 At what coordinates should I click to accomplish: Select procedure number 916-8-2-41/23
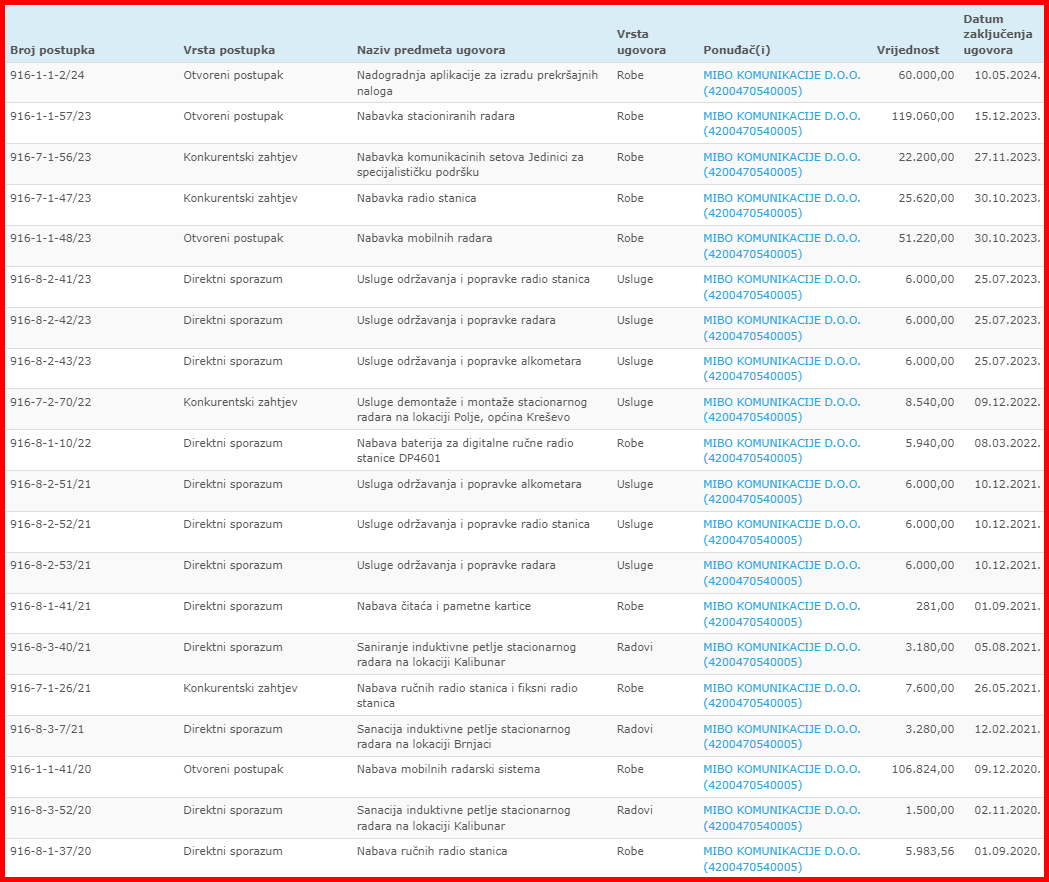(51, 279)
